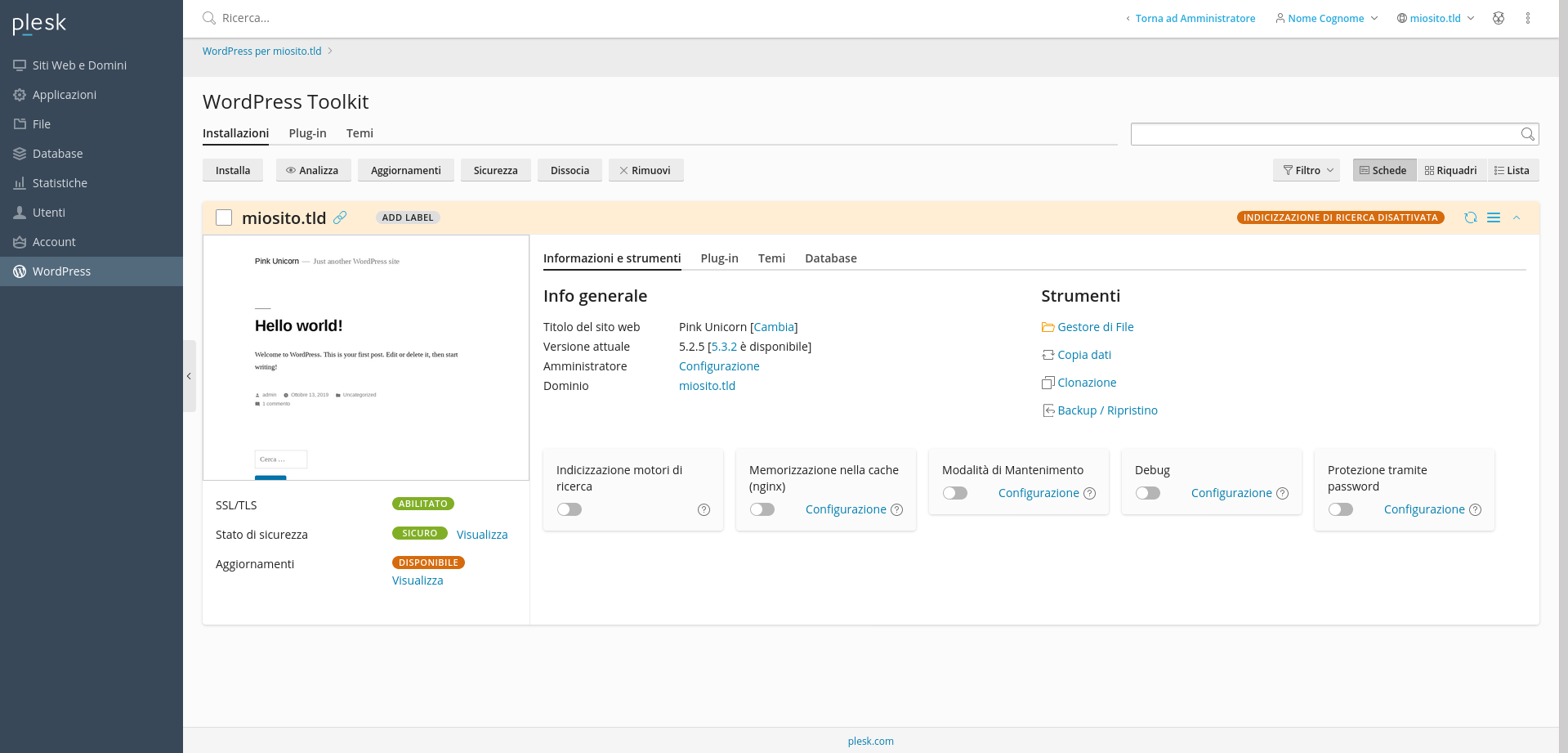The image size is (1568, 753).
Task: Click the Dissocia button
Action: (570, 170)
